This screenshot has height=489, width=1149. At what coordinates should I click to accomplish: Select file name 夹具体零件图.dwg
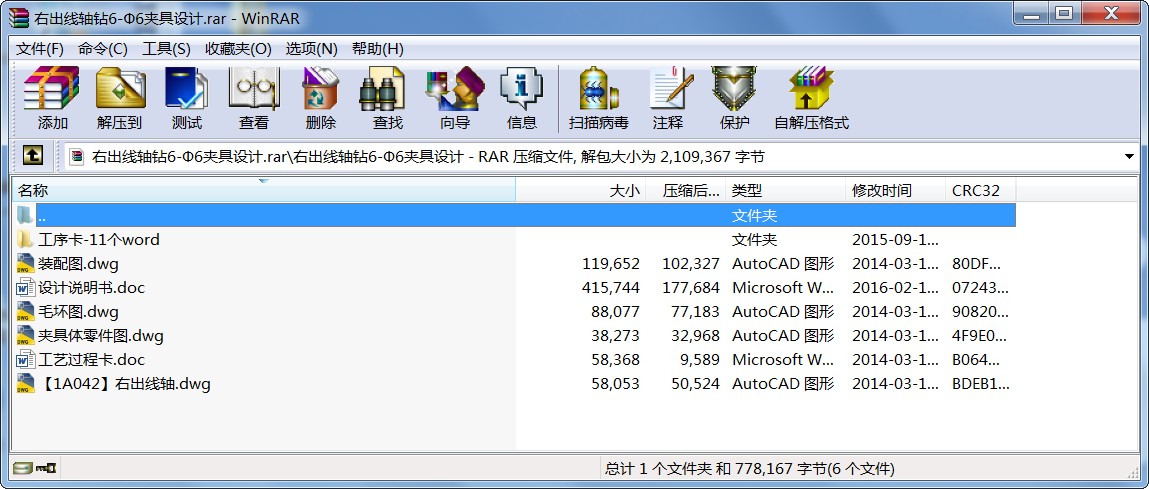pyautogui.click(x=101, y=336)
